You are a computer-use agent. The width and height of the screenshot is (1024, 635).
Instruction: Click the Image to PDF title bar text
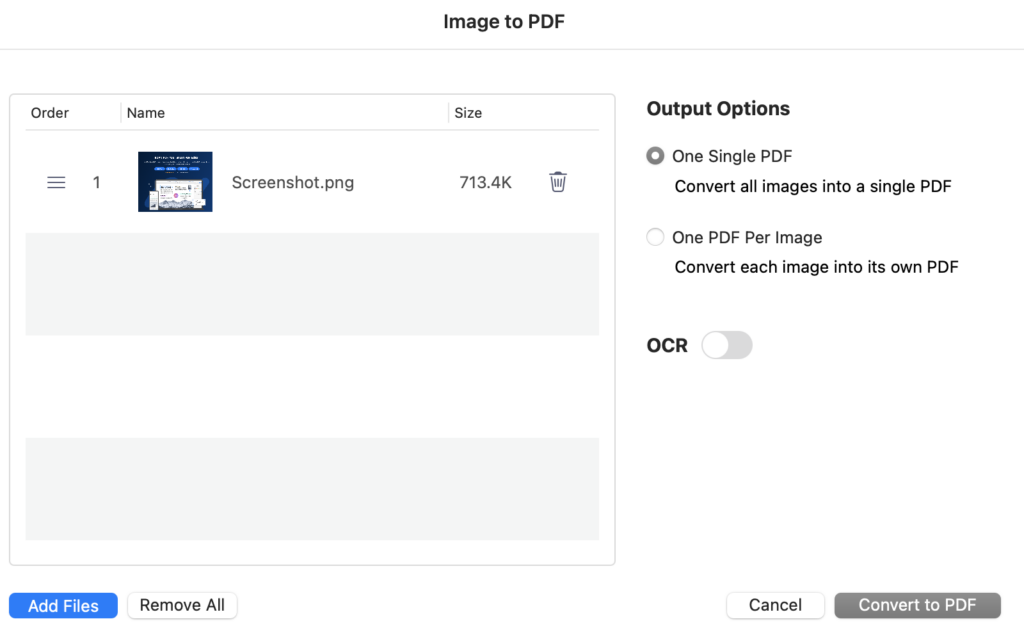pos(504,21)
